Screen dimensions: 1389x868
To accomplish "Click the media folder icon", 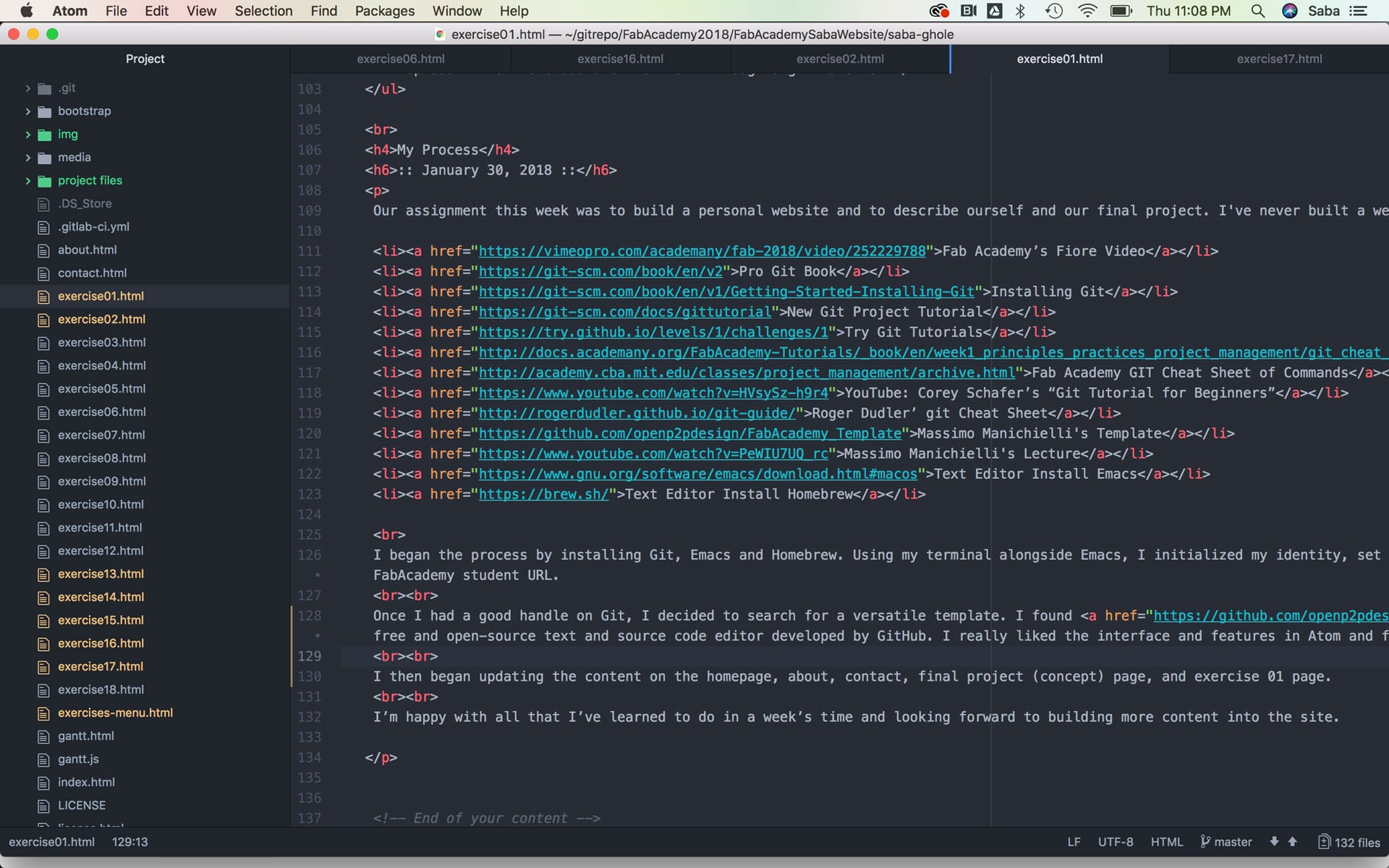I will coord(44,158).
